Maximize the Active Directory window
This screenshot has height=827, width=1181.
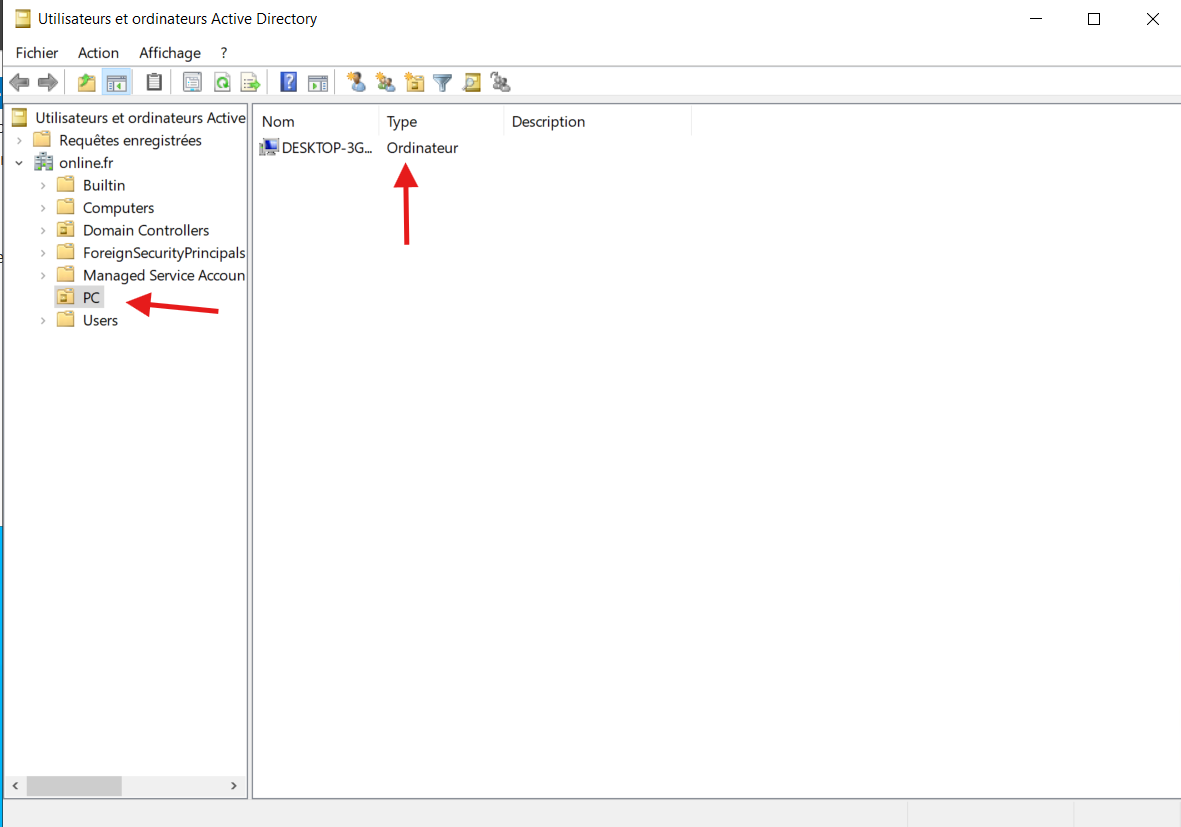[x=1094, y=19]
